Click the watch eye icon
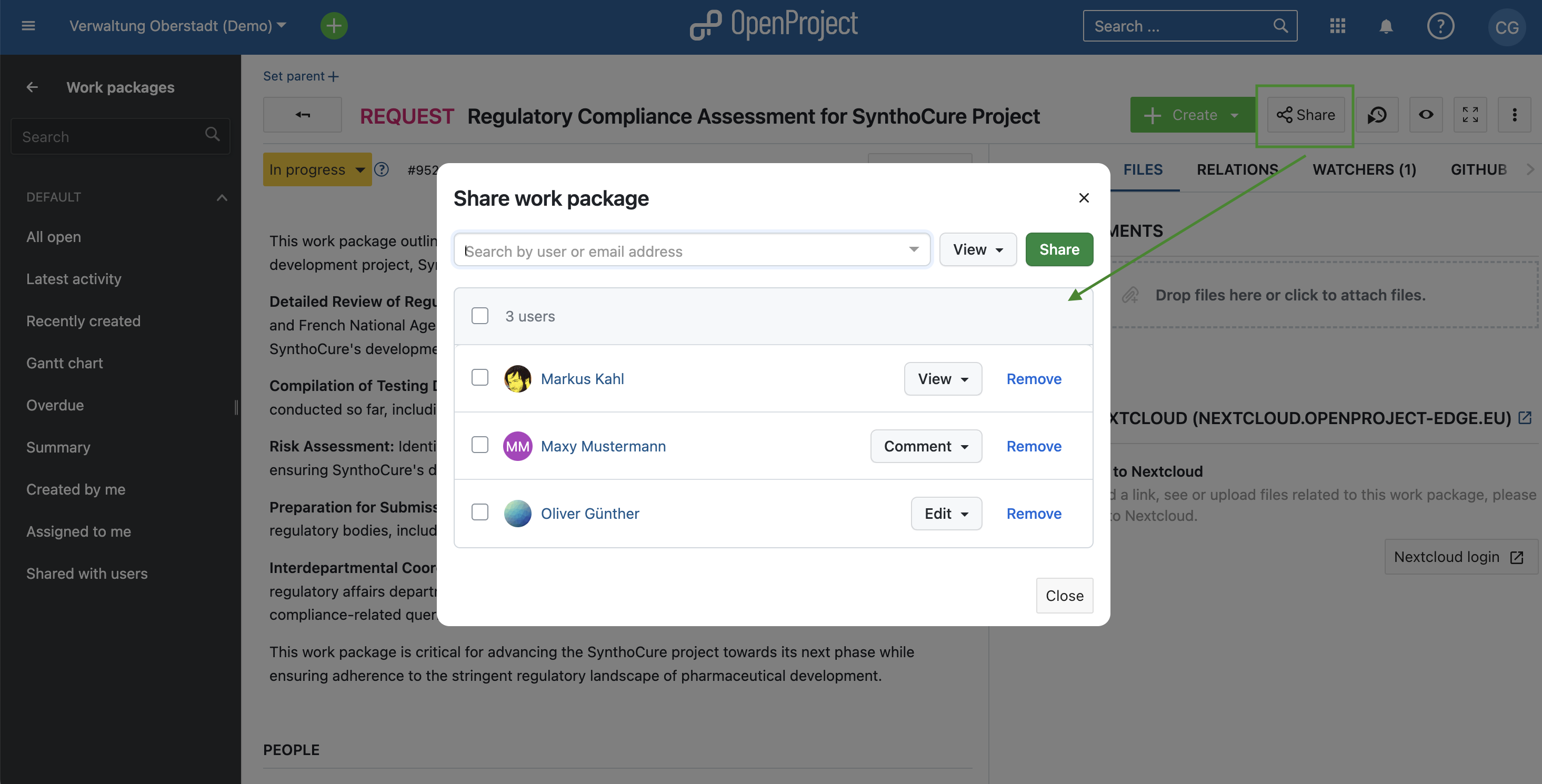Screen dimensions: 1542x784 coord(1426,114)
